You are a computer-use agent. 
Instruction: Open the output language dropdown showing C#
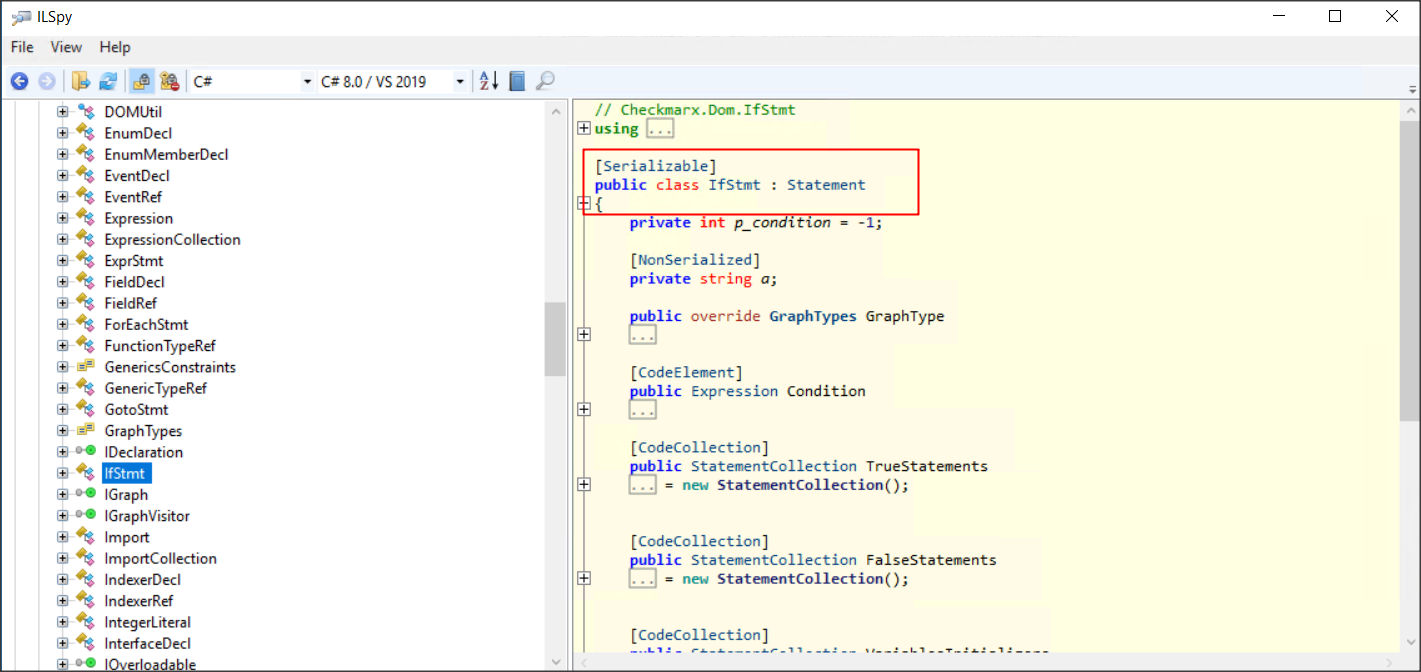tap(306, 80)
